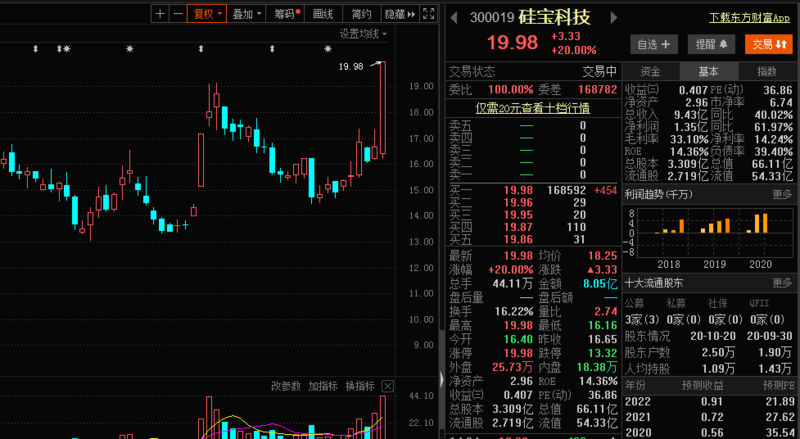Viewport: 800px width, 439px height.
Task: Click 量比 value 2.74
Action: coord(606,311)
